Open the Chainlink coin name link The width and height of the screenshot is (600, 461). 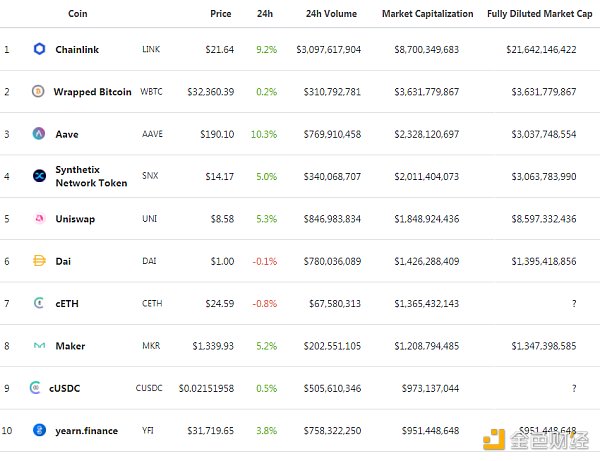coord(83,49)
